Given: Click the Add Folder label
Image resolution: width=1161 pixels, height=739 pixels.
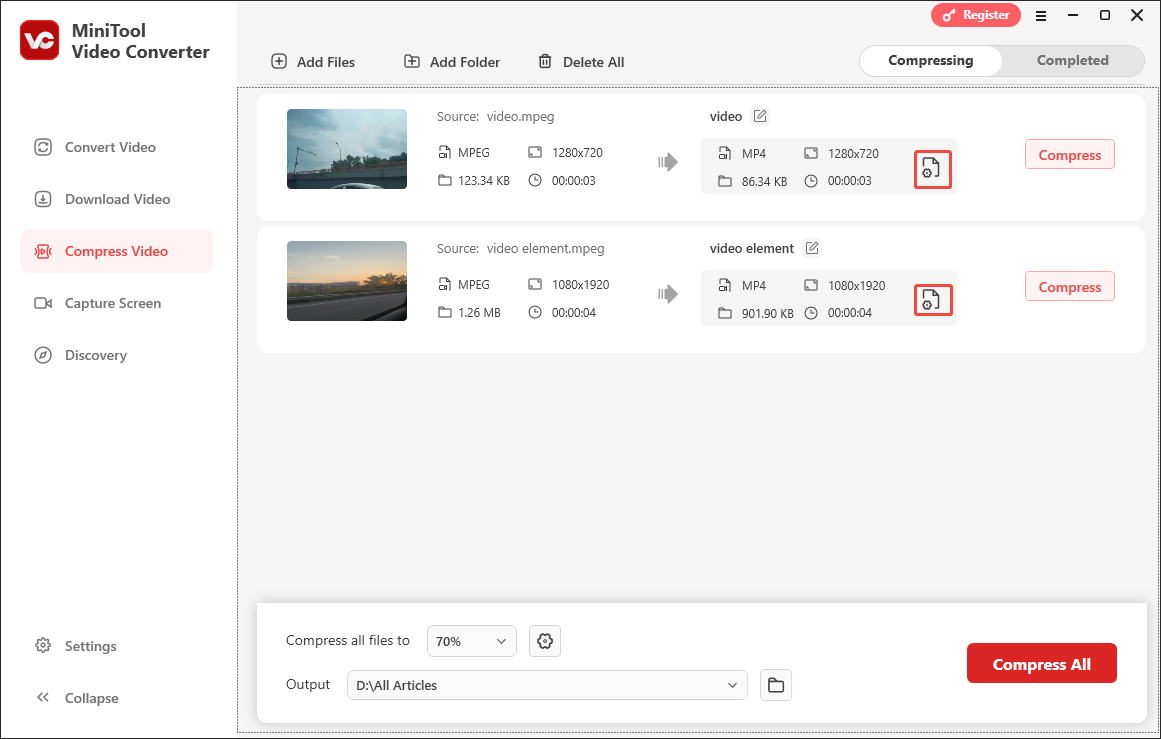Looking at the screenshot, I should (465, 62).
